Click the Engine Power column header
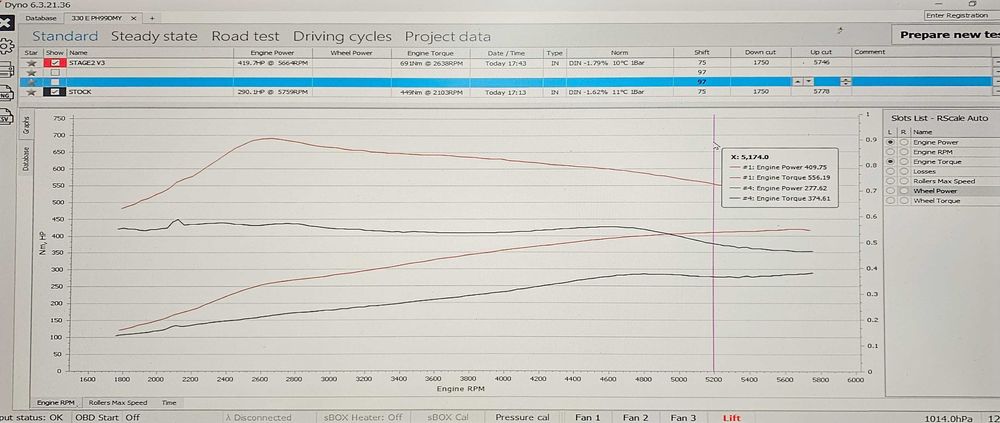 click(272, 52)
